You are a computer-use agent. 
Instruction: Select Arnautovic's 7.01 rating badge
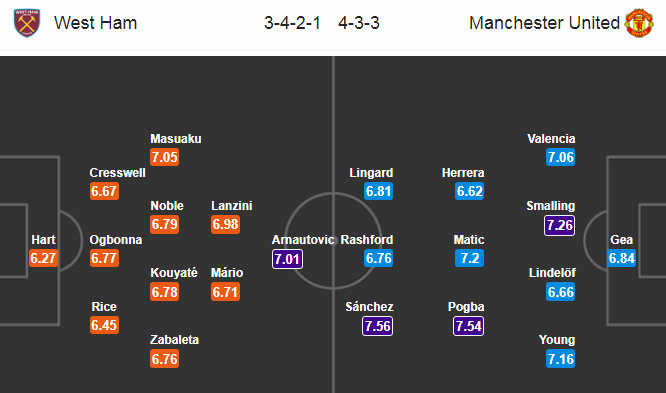288,259
